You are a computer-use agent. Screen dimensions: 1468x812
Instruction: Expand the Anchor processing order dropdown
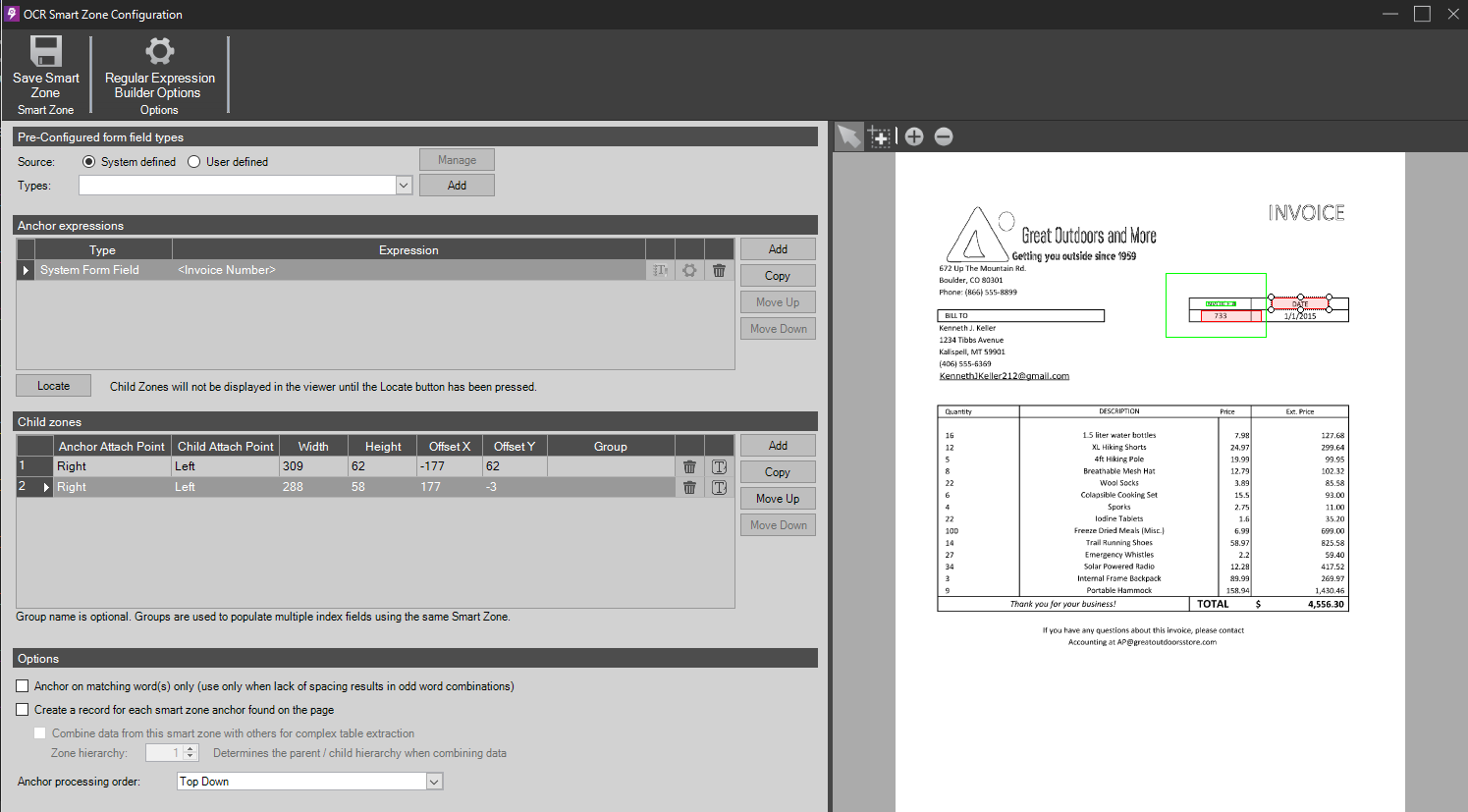434,782
